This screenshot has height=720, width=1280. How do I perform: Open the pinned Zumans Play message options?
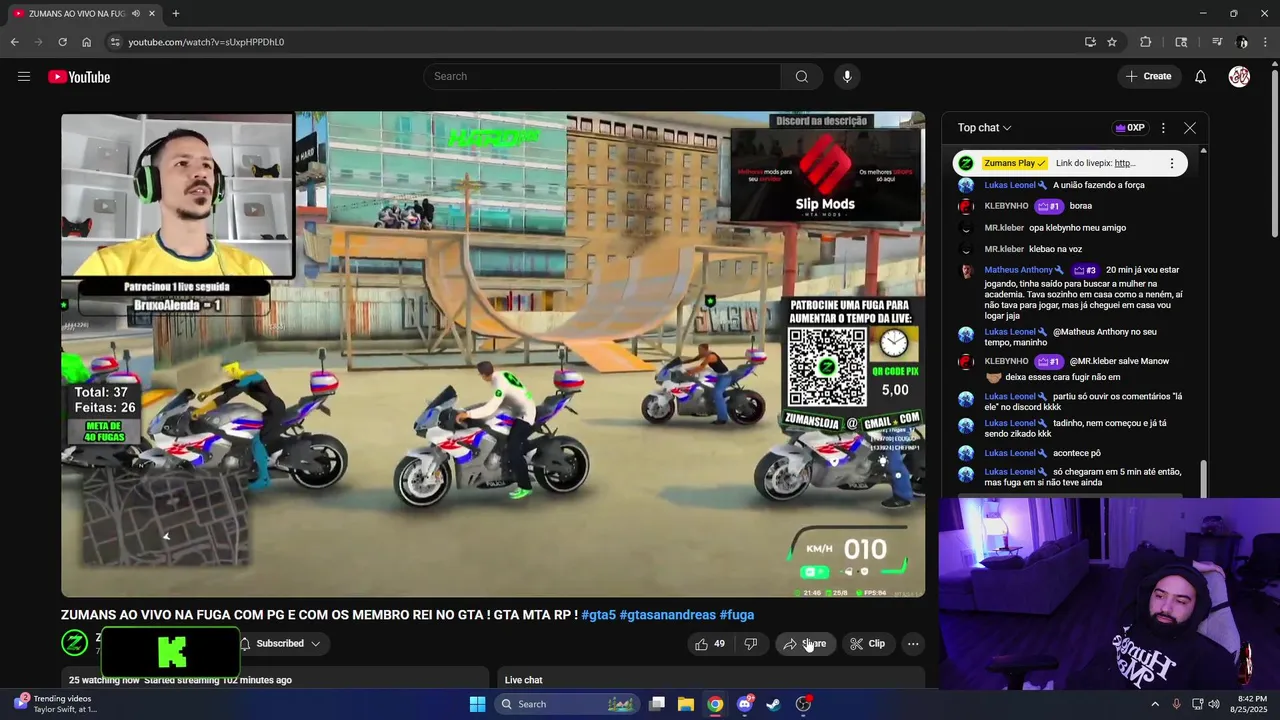(1172, 163)
